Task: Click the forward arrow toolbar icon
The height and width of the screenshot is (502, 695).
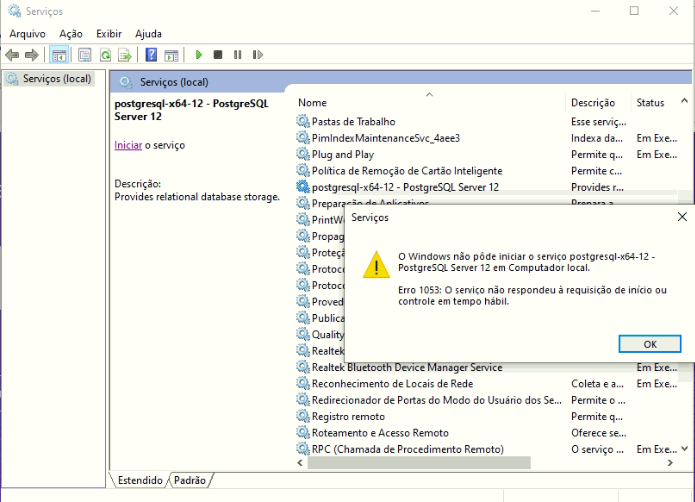Action: tap(32, 55)
